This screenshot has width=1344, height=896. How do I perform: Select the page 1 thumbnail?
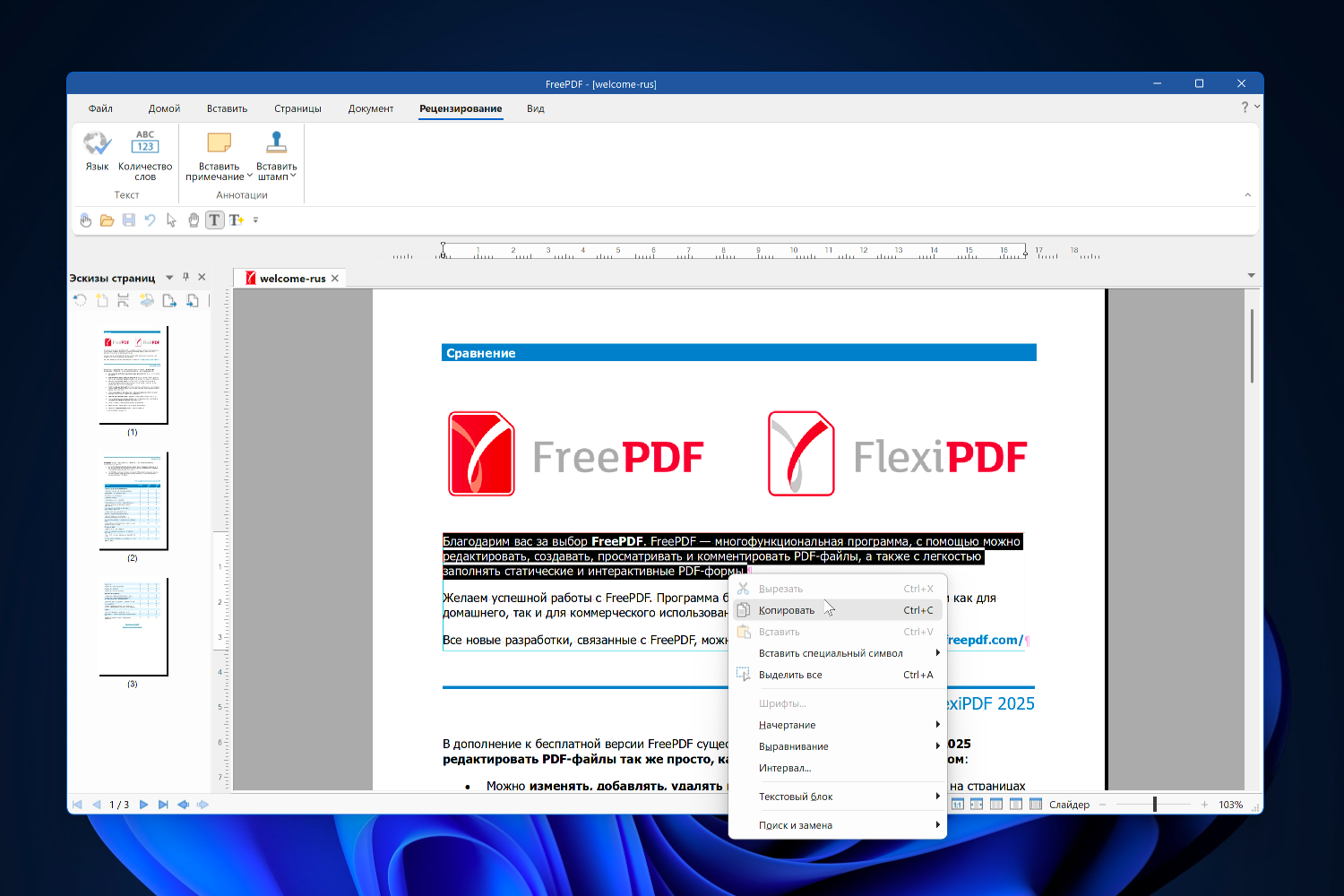click(x=134, y=375)
